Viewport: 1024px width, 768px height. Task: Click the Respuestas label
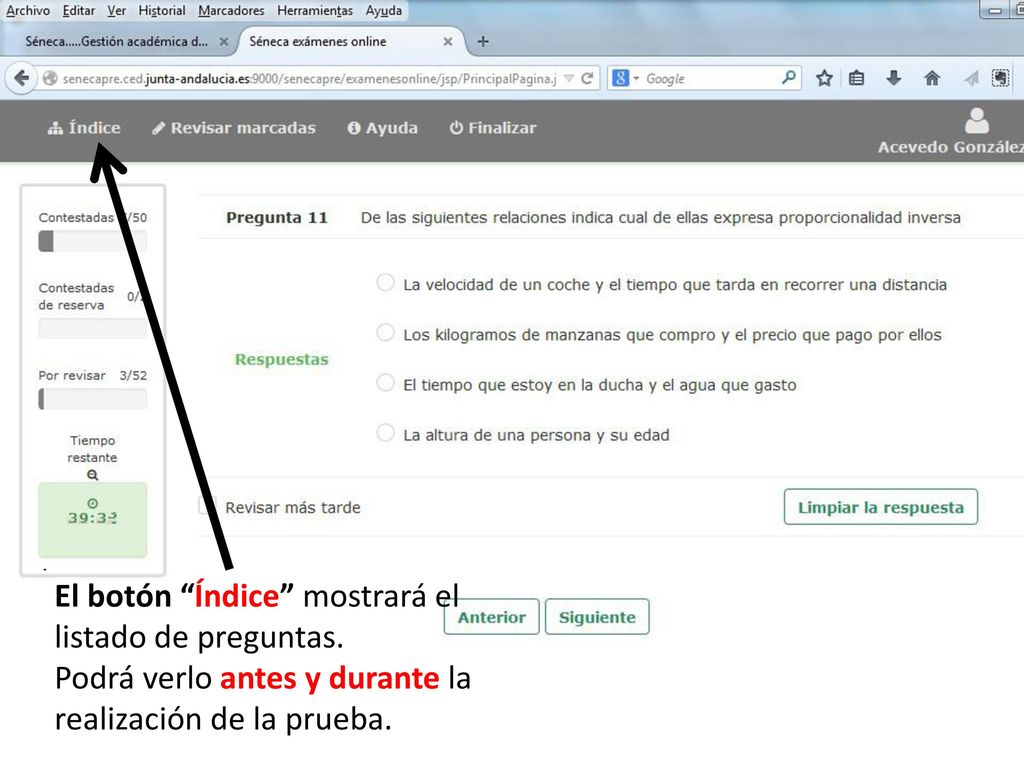point(281,359)
